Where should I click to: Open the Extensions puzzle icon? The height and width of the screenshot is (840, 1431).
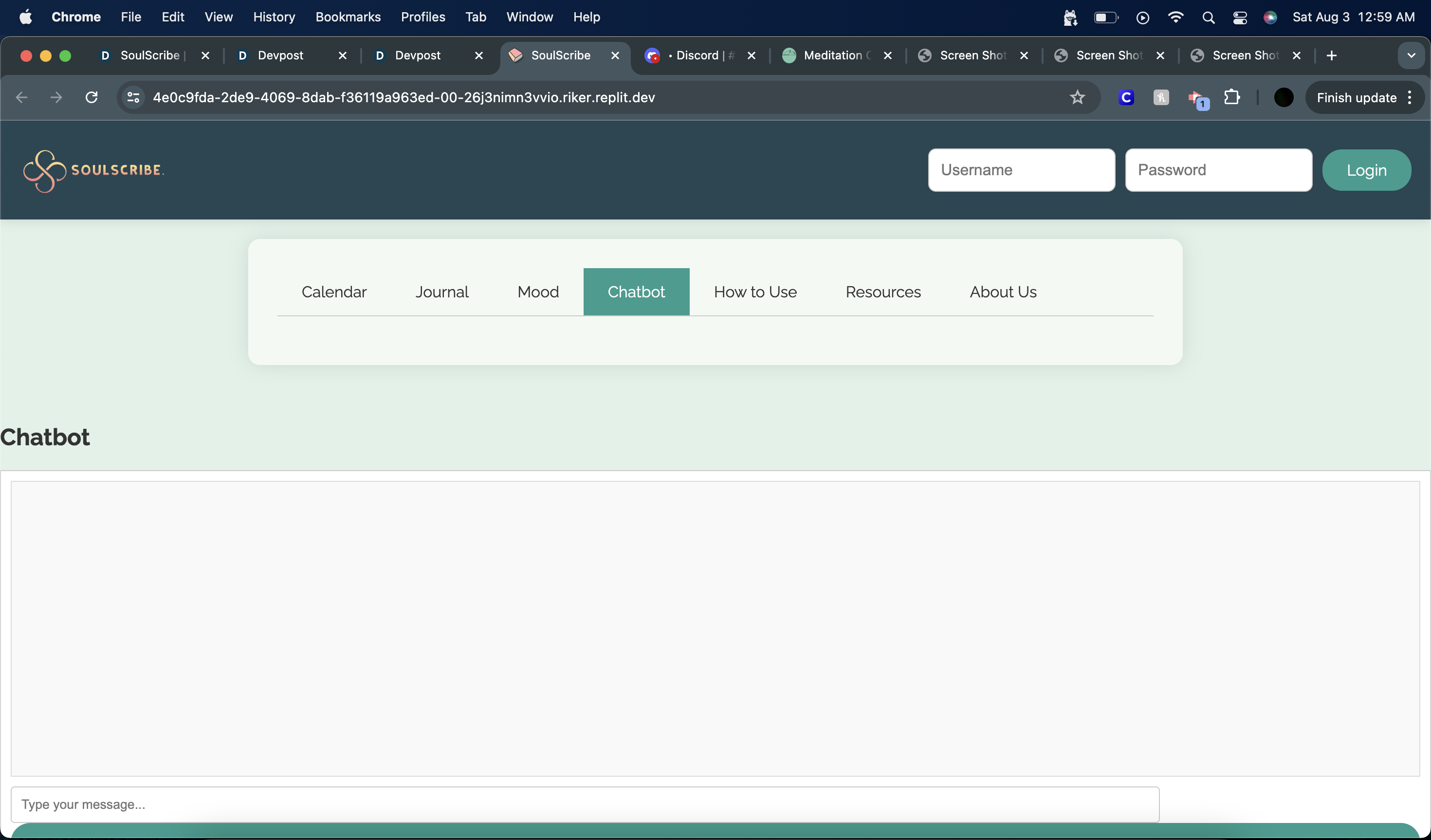pyautogui.click(x=1231, y=98)
